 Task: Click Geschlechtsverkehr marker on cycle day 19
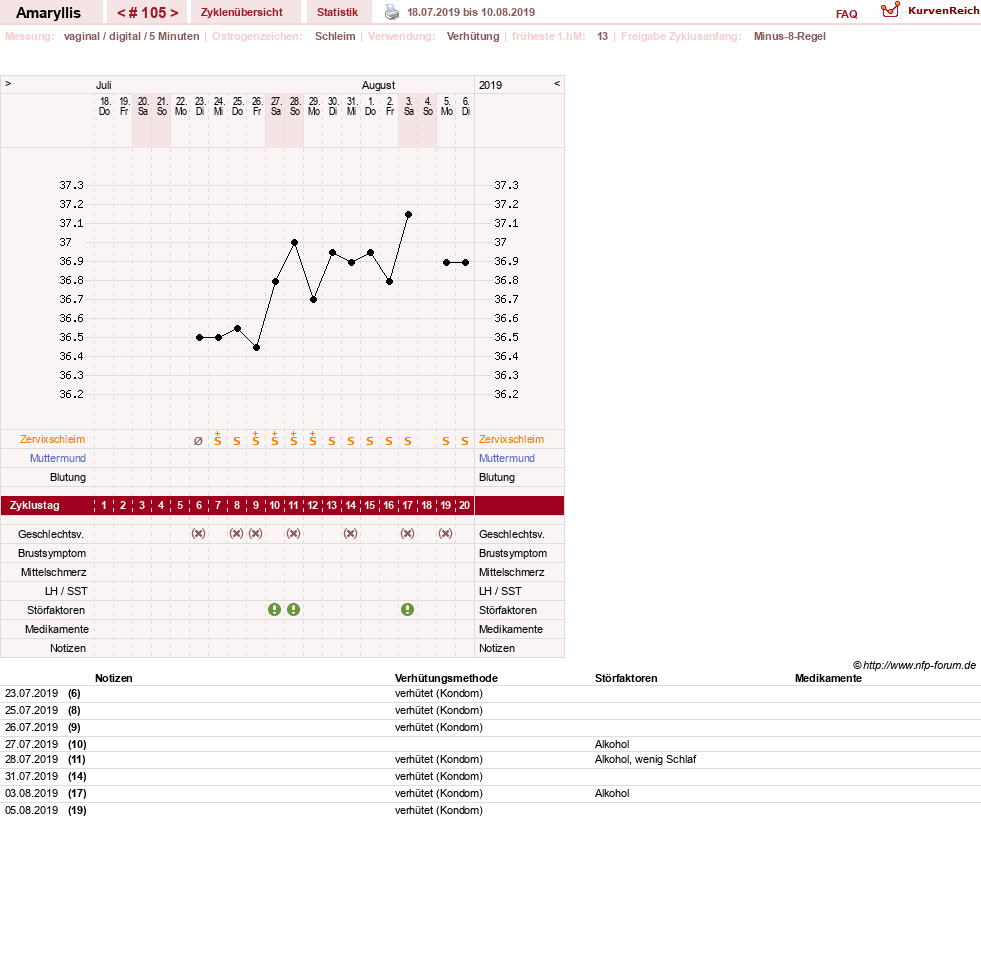(x=445, y=534)
